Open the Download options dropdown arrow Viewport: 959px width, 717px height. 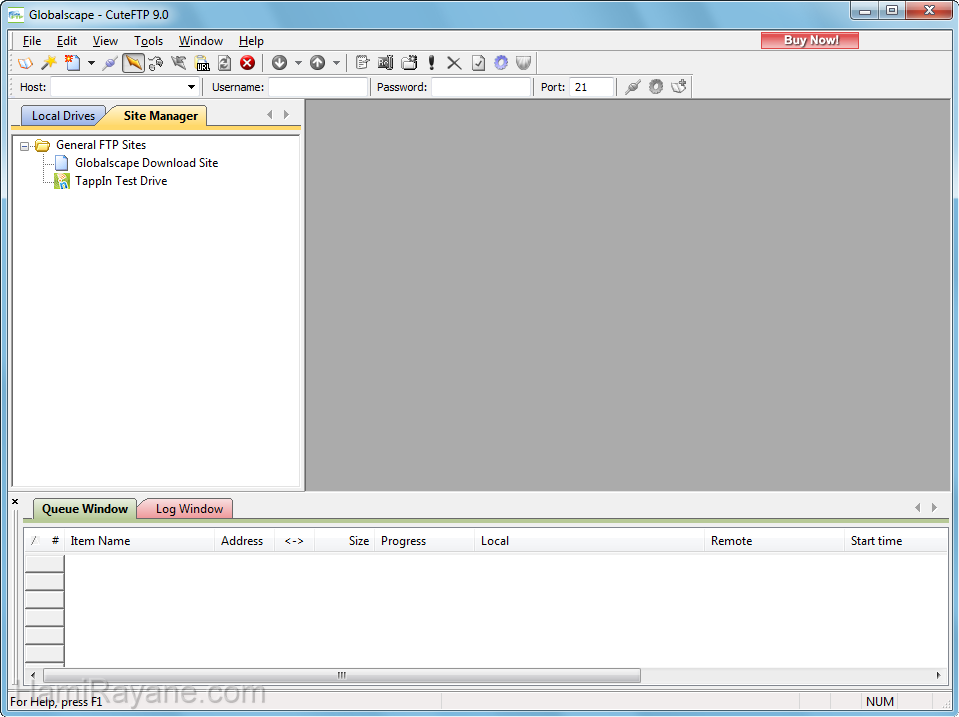point(298,62)
